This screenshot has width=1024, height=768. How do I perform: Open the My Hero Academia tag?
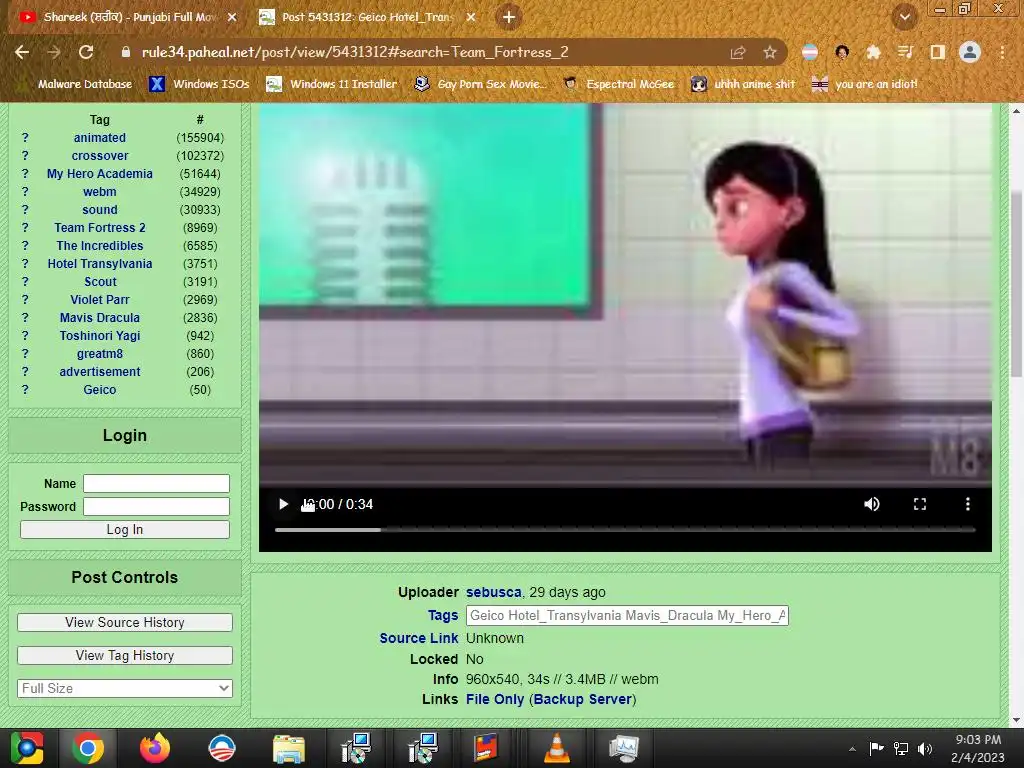(x=100, y=174)
